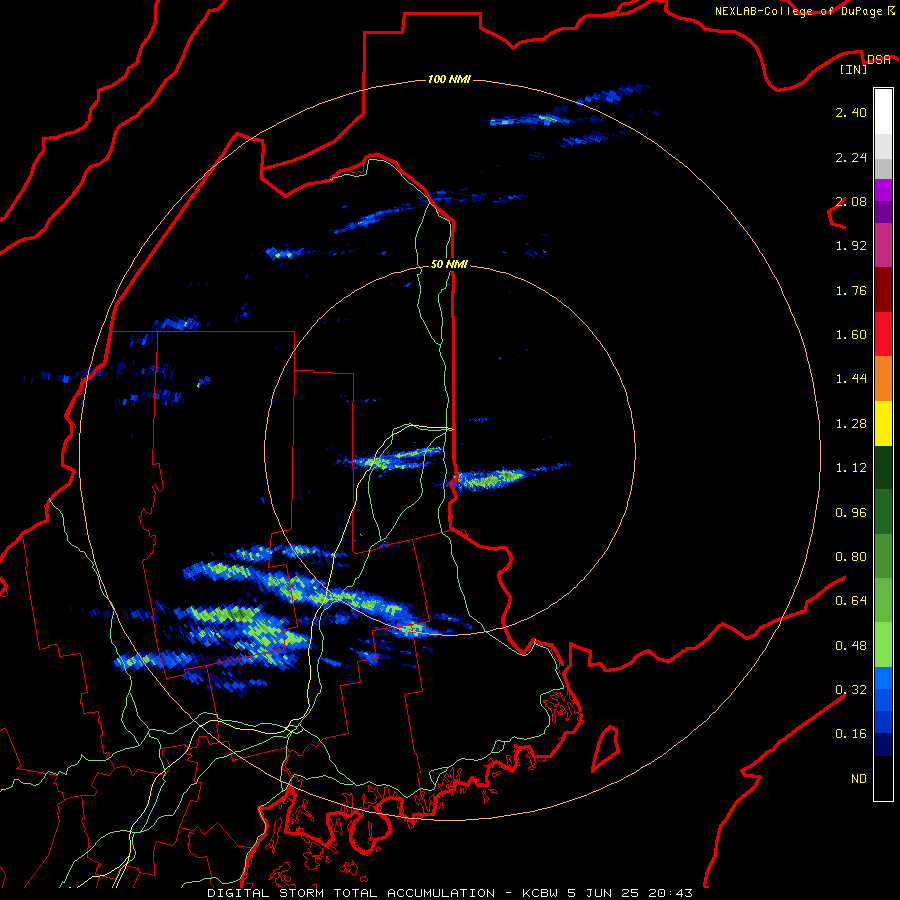
Task: Click the green swatch beside 0.96
Action: [883, 513]
